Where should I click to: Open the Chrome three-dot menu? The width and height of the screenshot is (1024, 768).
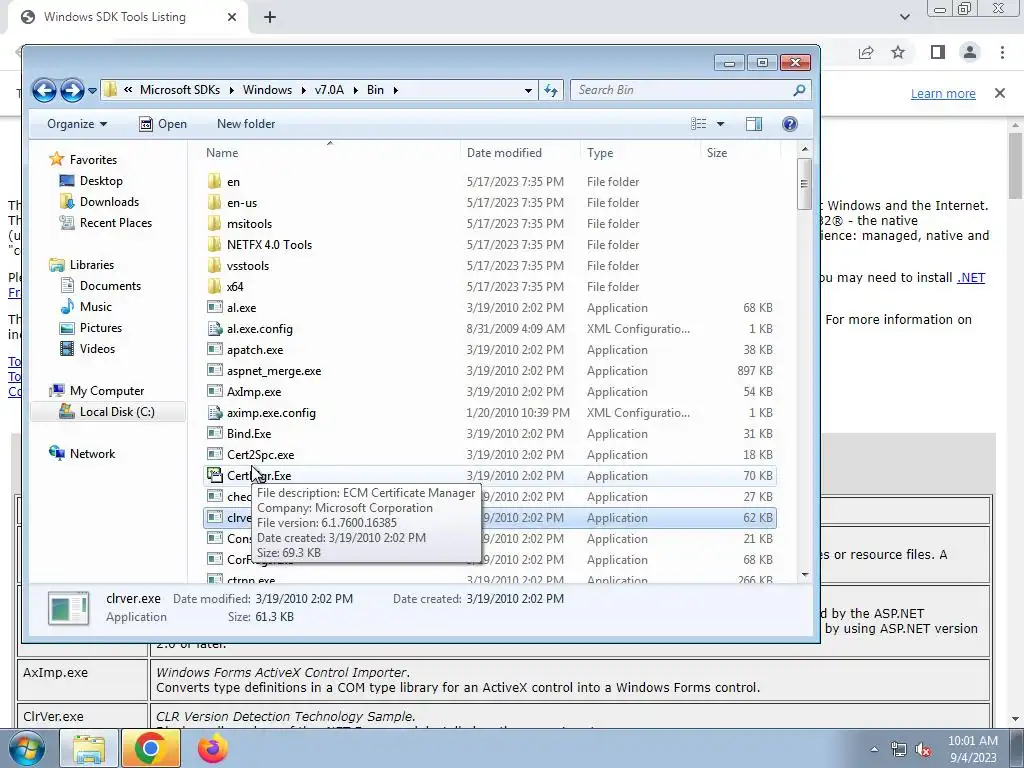(1002, 52)
